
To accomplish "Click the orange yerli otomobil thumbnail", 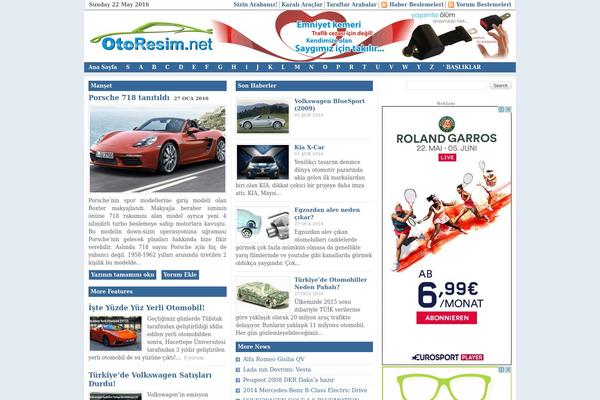I will click(x=116, y=333).
